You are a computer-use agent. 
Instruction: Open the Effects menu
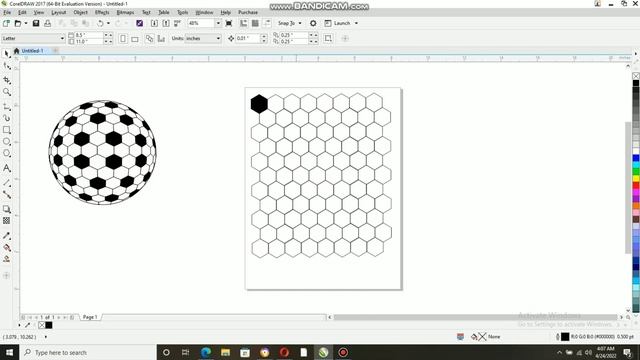[102, 12]
